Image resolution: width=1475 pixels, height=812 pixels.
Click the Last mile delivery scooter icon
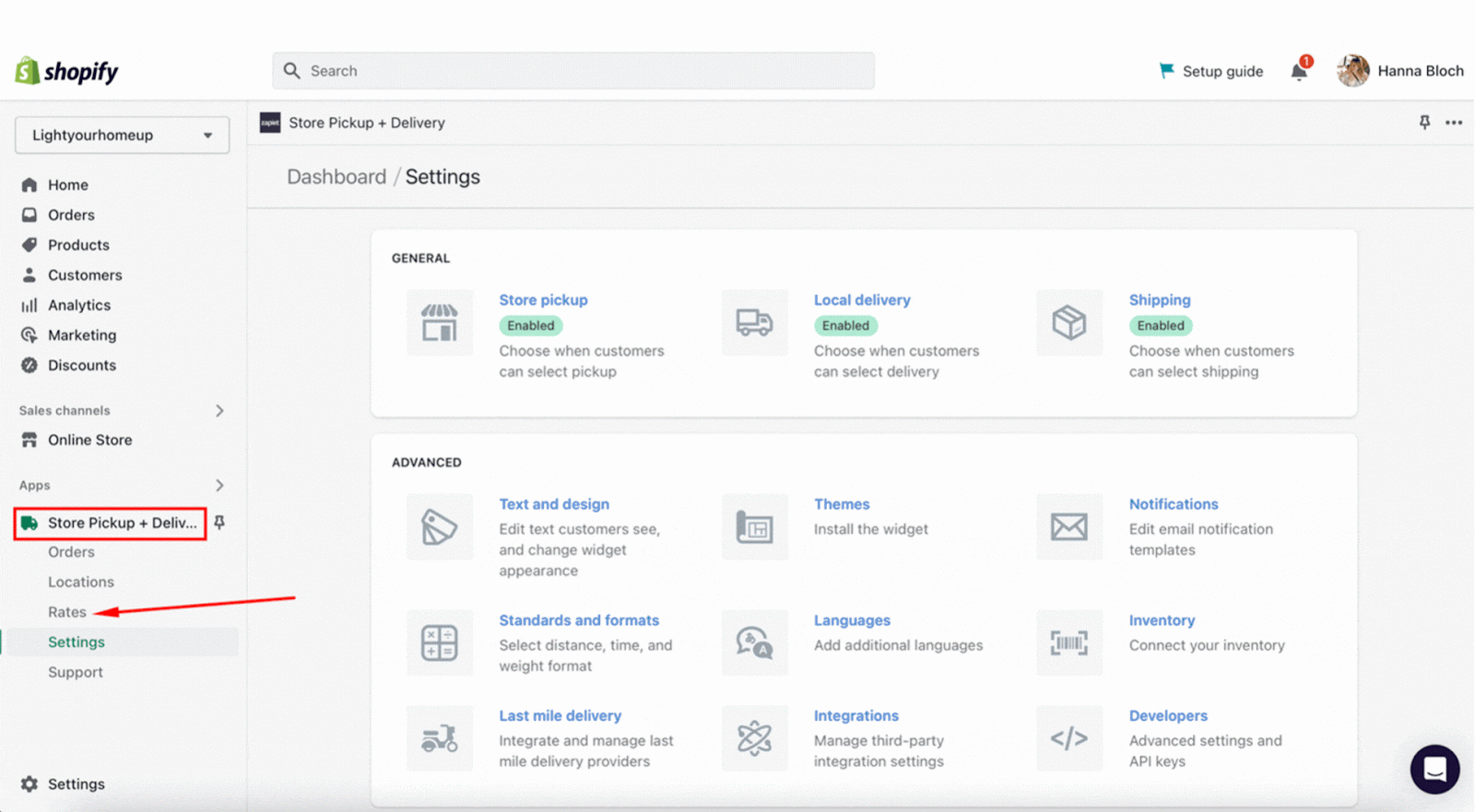pyautogui.click(x=440, y=738)
